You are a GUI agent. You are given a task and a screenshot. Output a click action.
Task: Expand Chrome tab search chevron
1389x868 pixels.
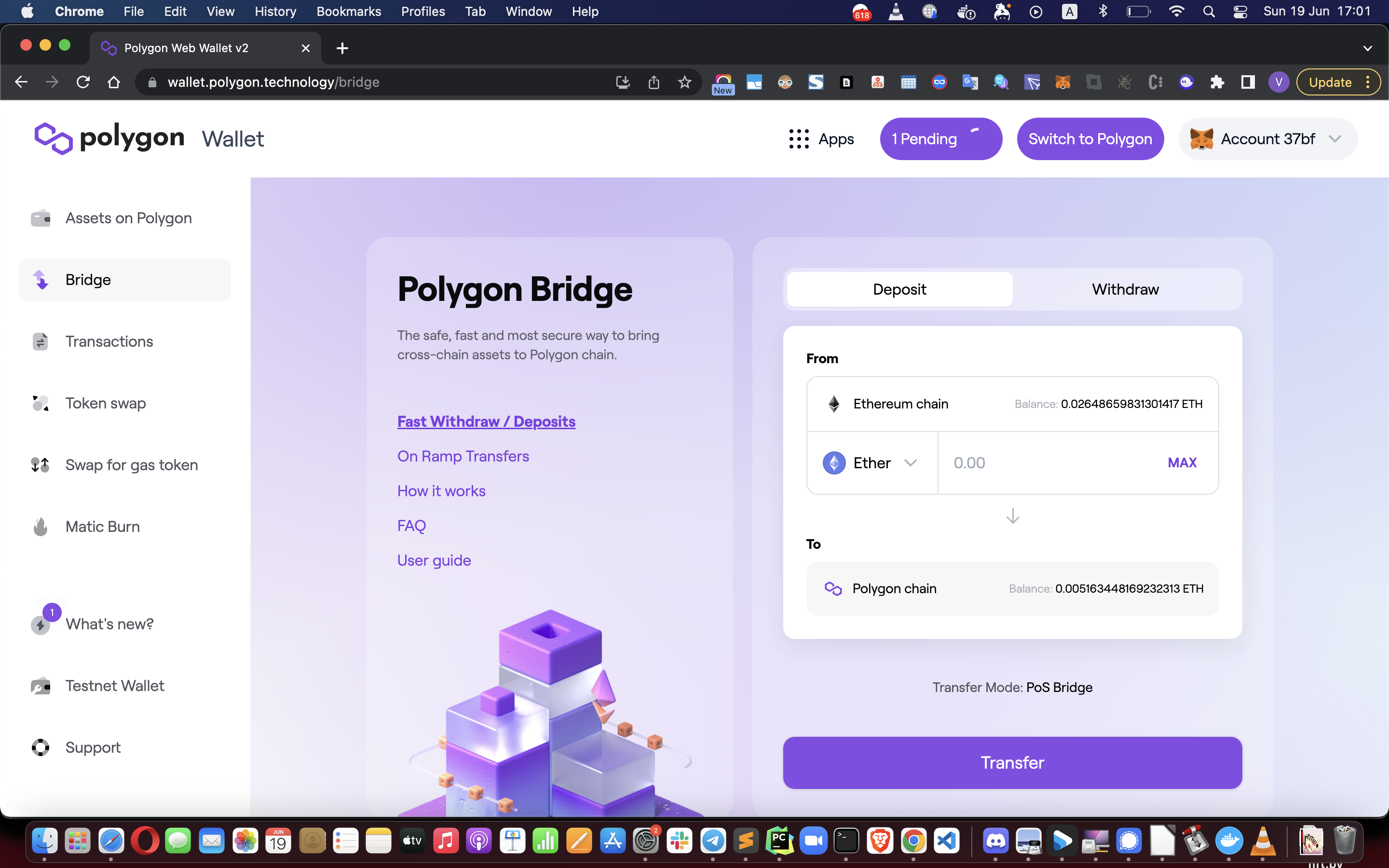[x=1367, y=48]
